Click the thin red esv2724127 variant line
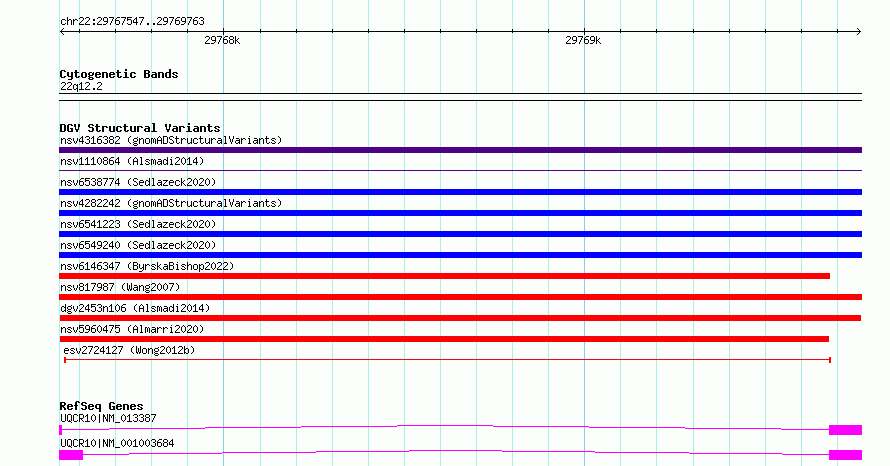 447,360
